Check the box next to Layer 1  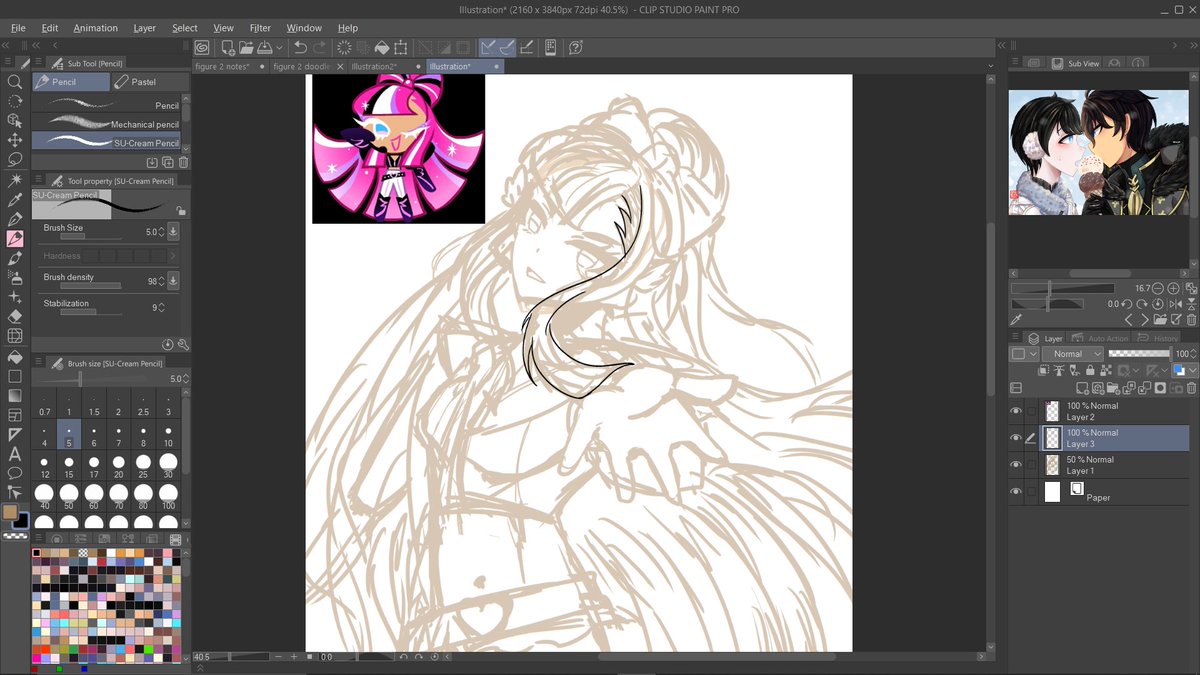pyautogui.click(x=1031, y=465)
